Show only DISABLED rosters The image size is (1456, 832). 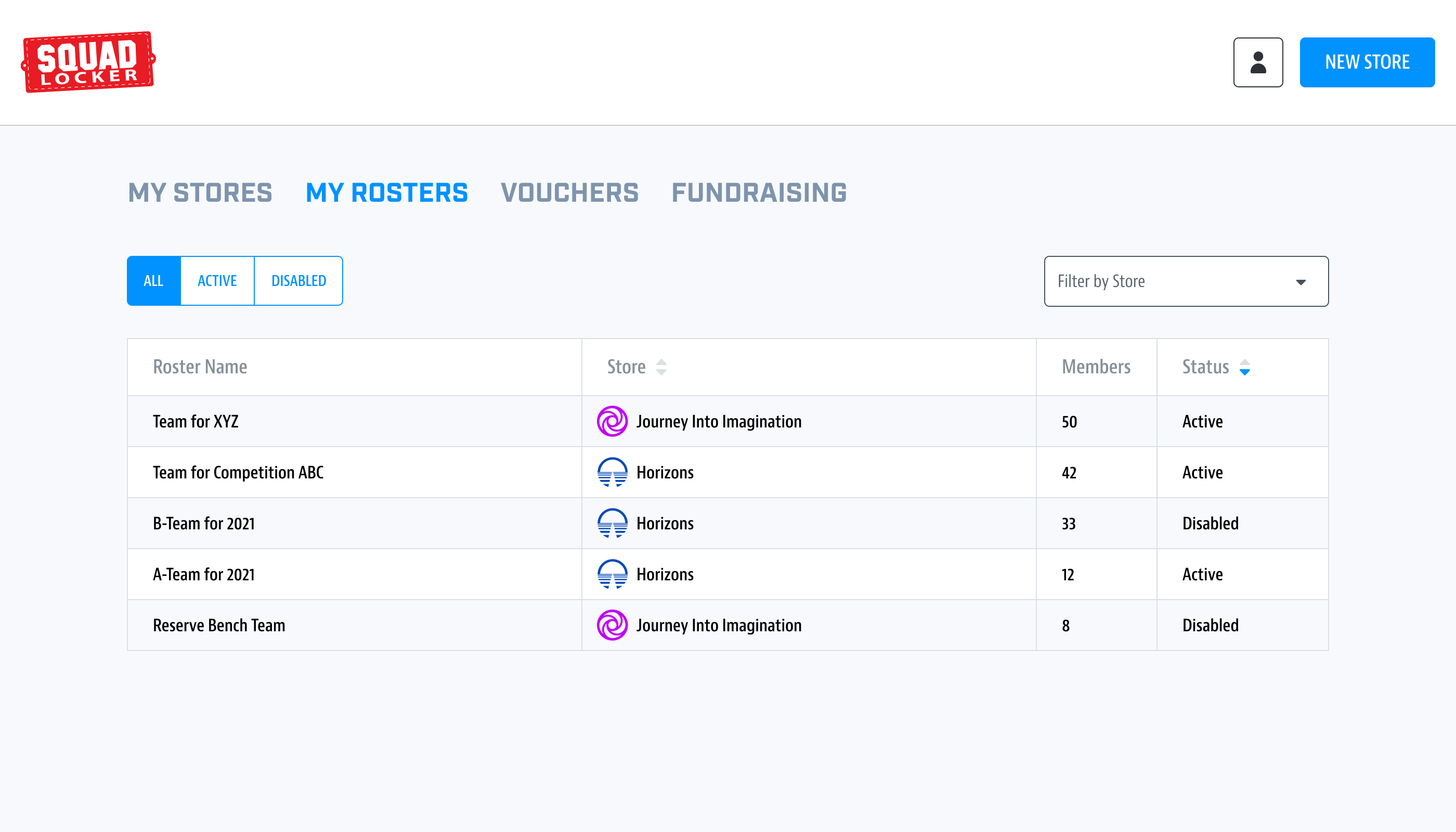[298, 281]
